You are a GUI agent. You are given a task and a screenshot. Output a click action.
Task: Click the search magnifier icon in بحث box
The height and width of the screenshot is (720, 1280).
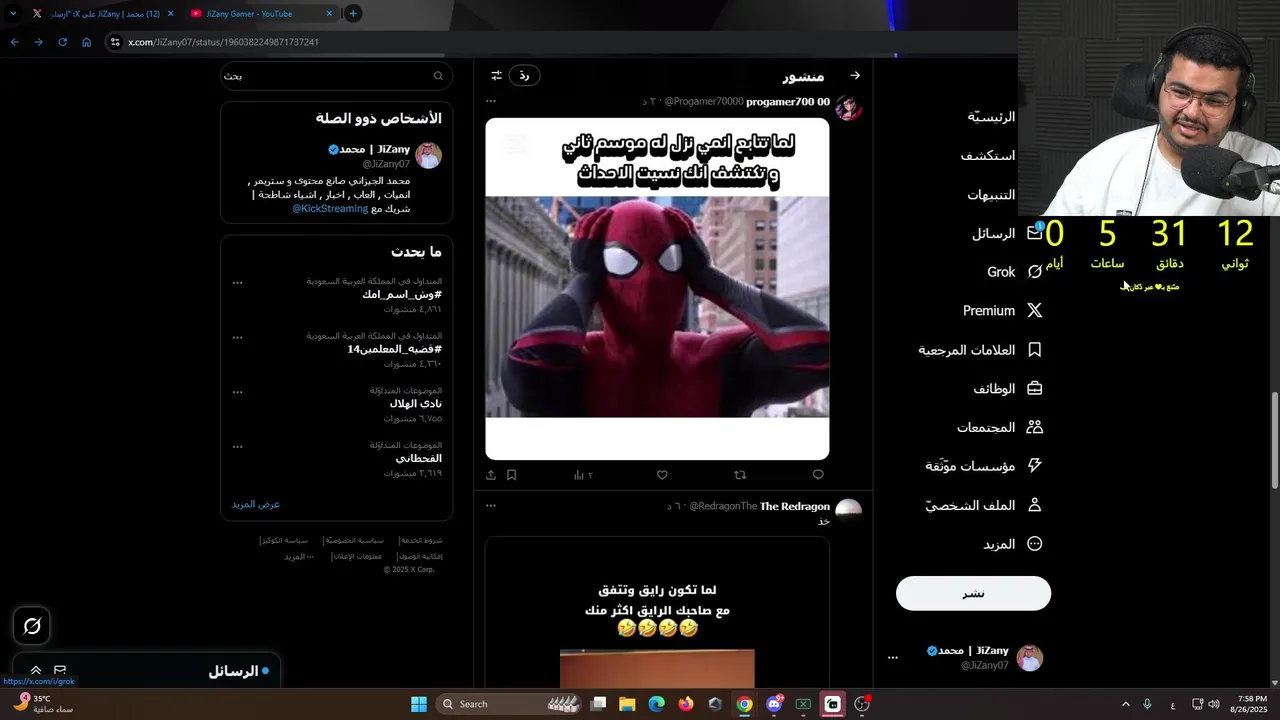pos(438,76)
